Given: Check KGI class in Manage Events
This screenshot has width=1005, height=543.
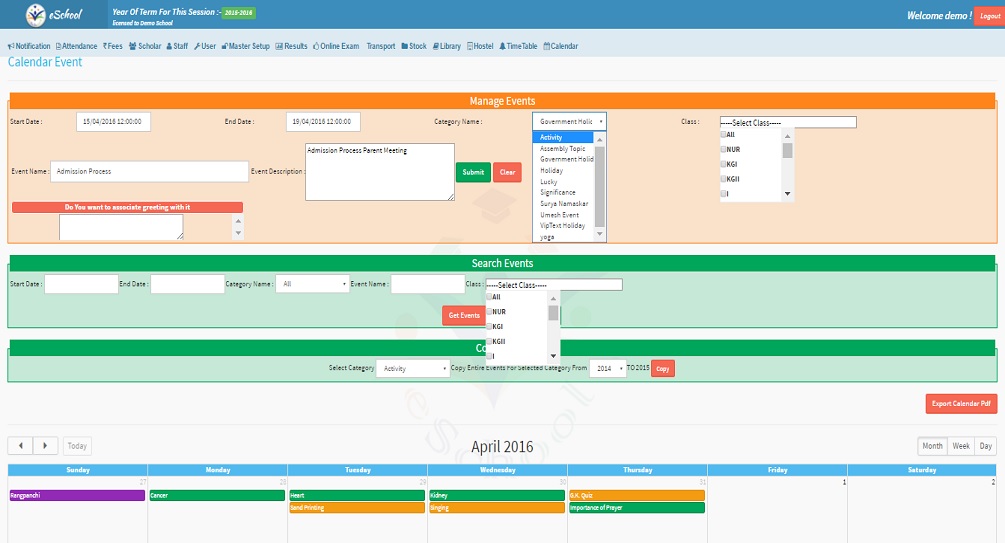Looking at the screenshot, I should 723,164.
